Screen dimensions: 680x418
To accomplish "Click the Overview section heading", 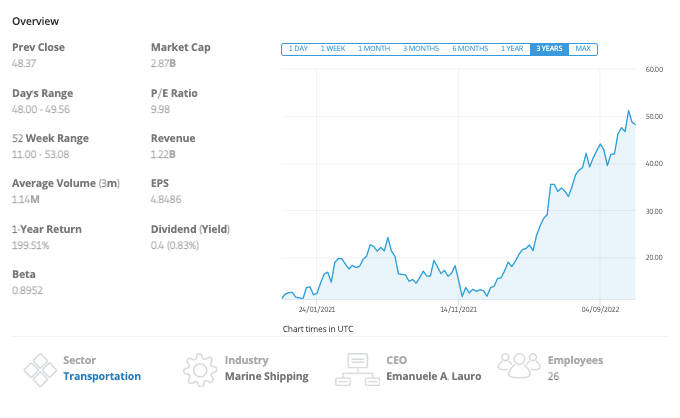I will 35,21.
